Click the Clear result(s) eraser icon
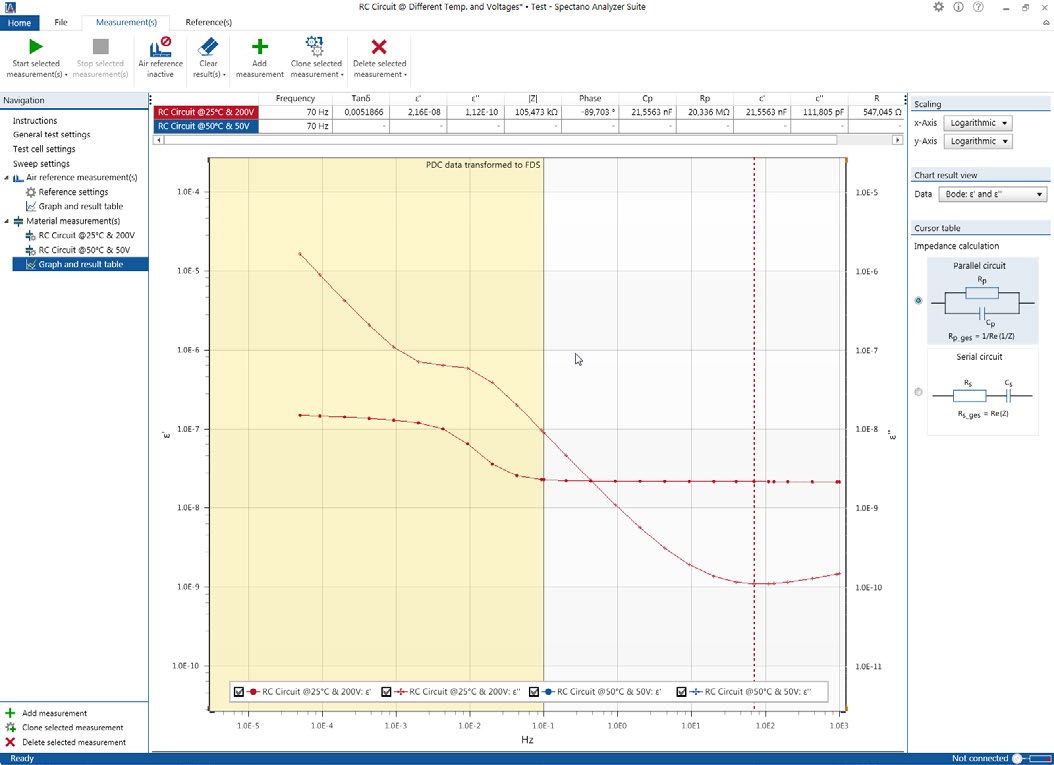 [208, 47]
